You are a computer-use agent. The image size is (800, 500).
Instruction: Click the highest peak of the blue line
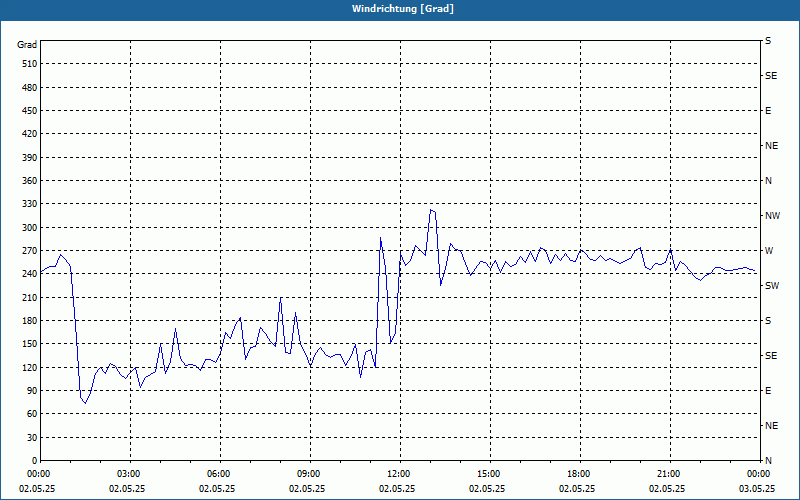[x=431, y=210]
